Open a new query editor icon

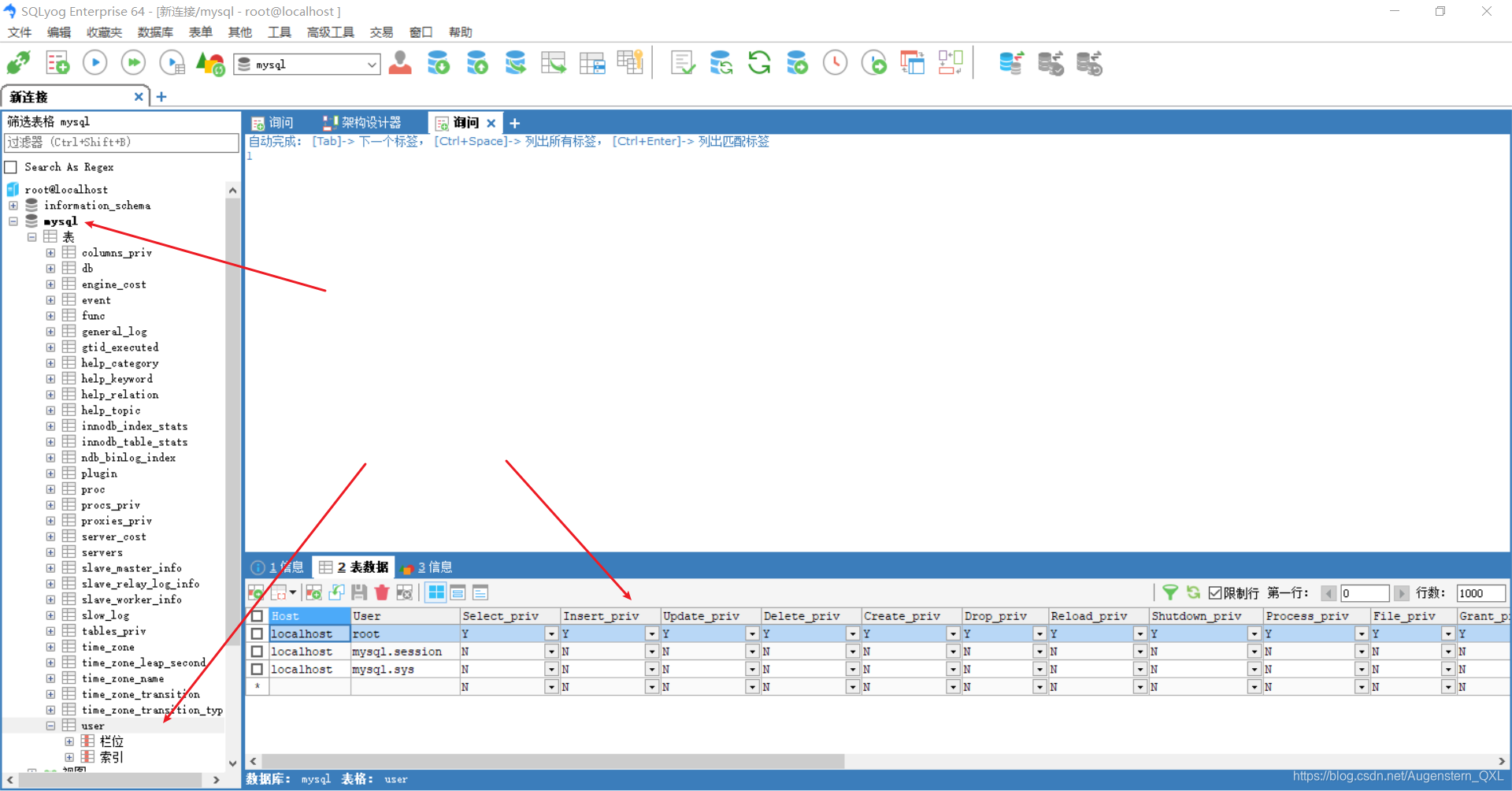[x=57, y=63]
